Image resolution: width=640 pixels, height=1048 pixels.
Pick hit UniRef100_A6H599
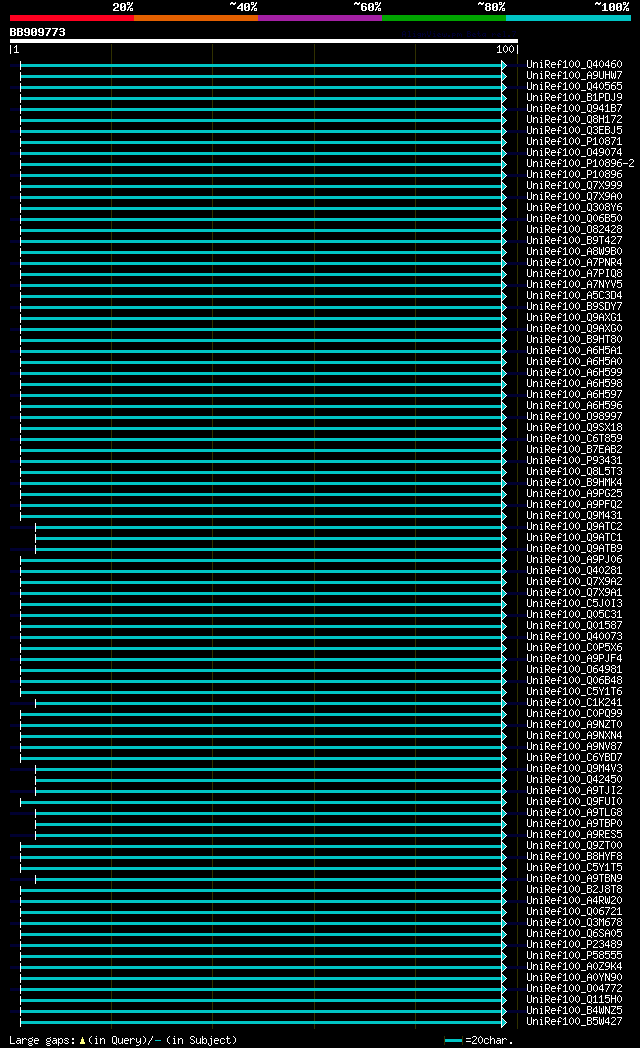pos(574,373)
